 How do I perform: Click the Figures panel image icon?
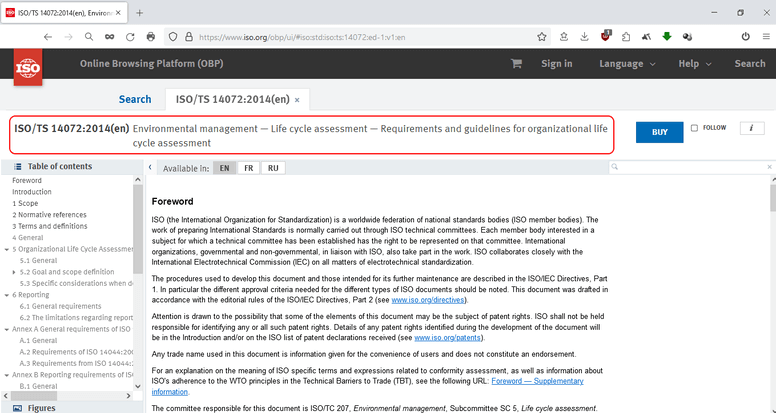(17, 408)
